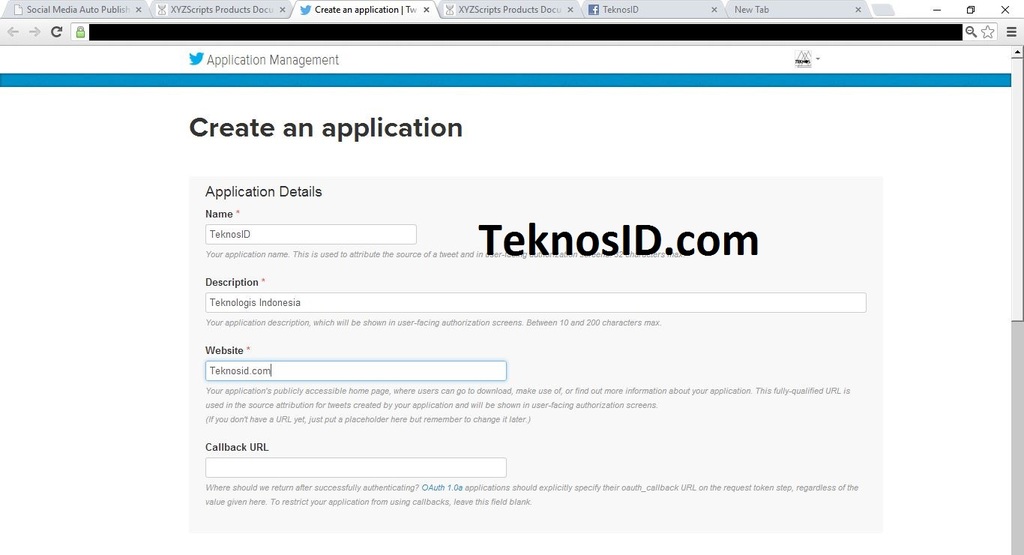Reload the page with refresh icon
The image size is (1024, 555).
pos(56,32)
